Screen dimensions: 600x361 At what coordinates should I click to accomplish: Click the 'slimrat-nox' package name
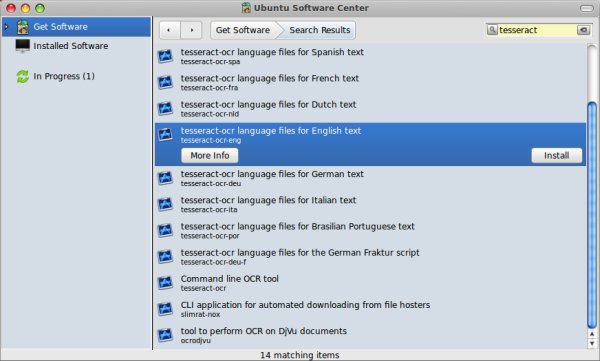point(201,314)
